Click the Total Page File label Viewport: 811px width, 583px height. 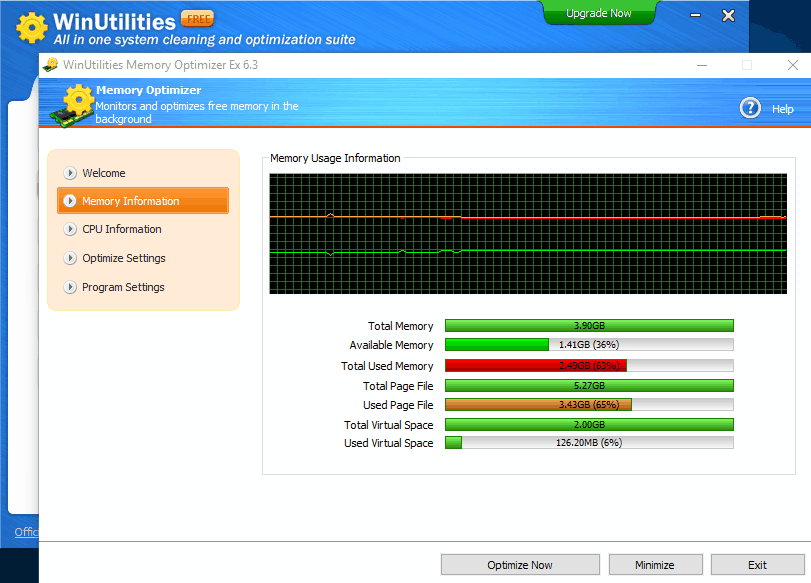click(x=398, y=386)
